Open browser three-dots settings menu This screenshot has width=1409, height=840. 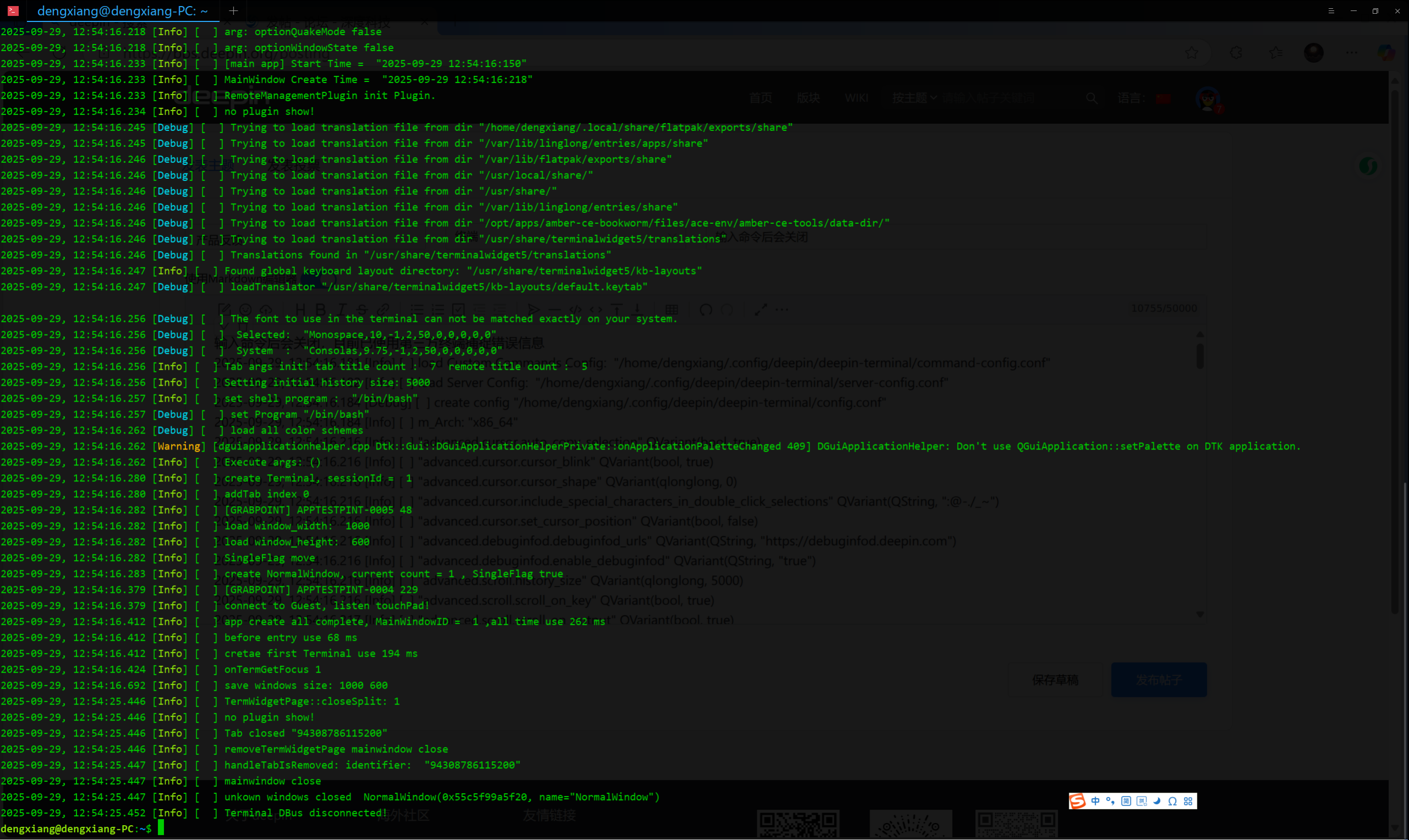pyautogui.click(x=1352, y=53)
